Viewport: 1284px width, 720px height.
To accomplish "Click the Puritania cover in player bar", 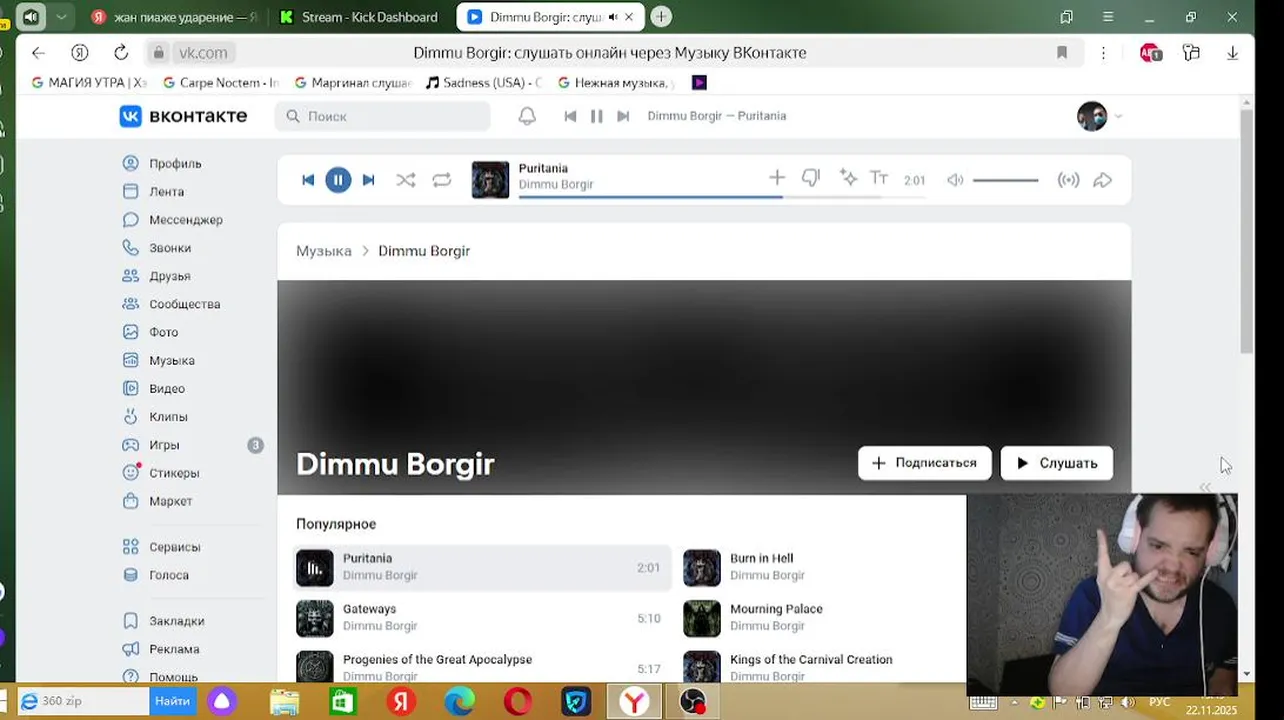I will pos(490,180).
